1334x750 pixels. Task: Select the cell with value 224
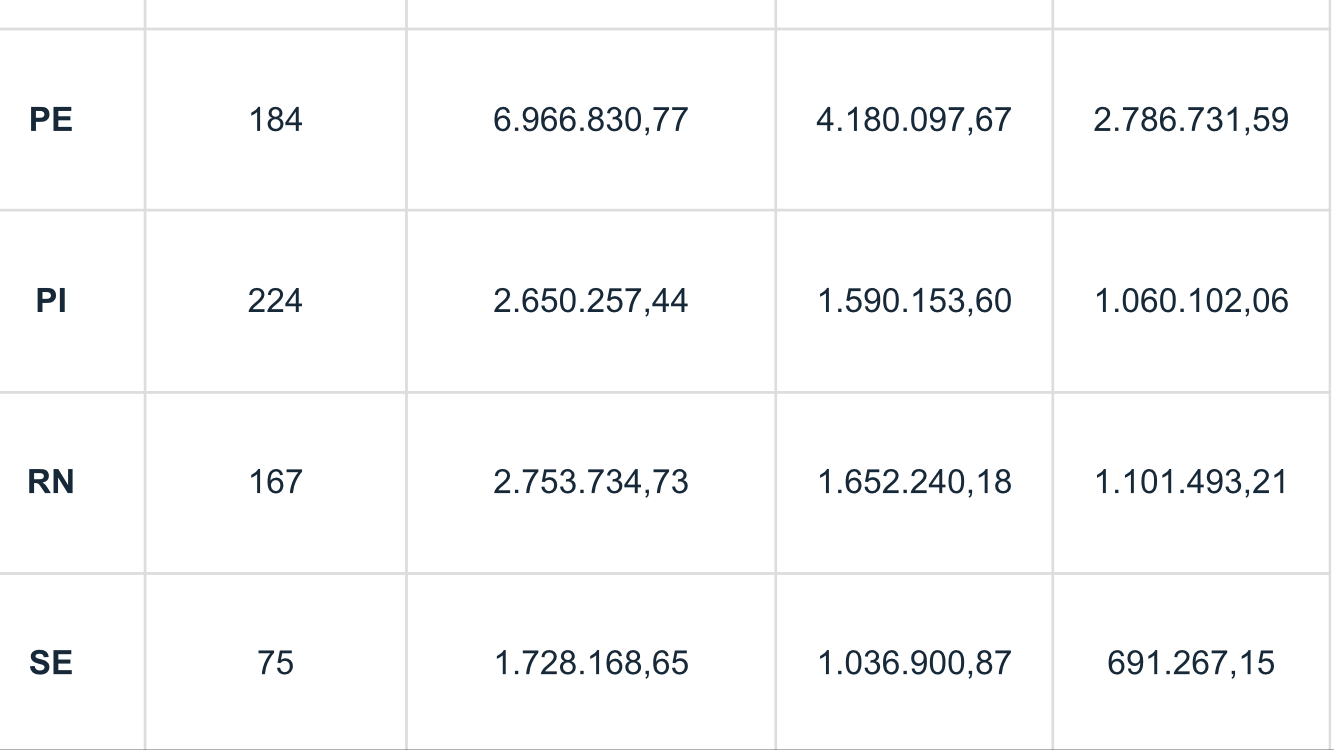pos(275,301)
